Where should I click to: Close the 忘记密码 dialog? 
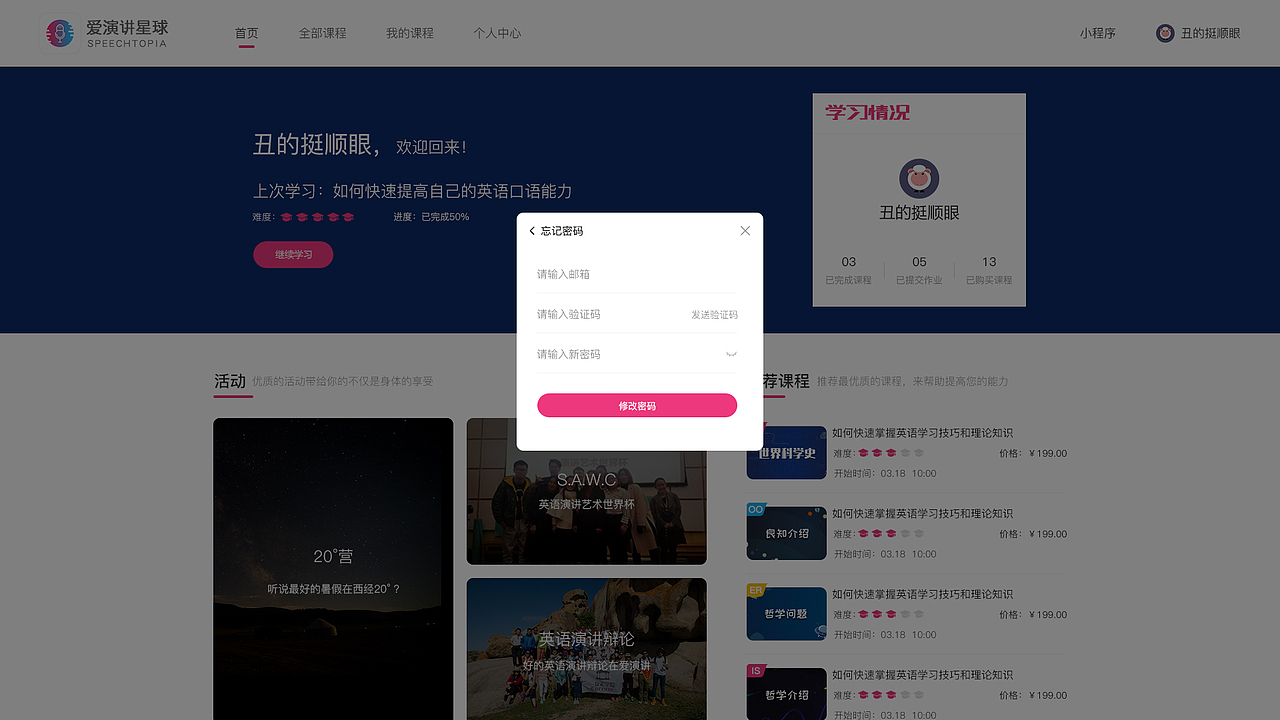coord(745,230)
